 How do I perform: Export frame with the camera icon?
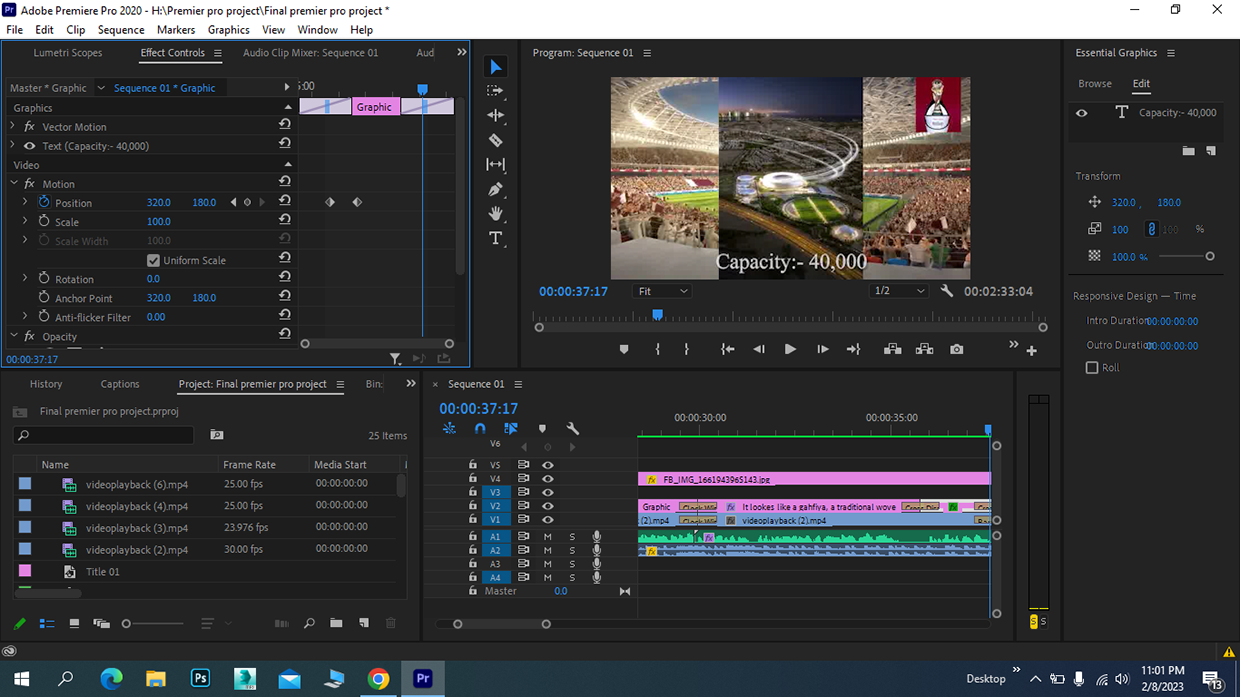coord(957,349)
